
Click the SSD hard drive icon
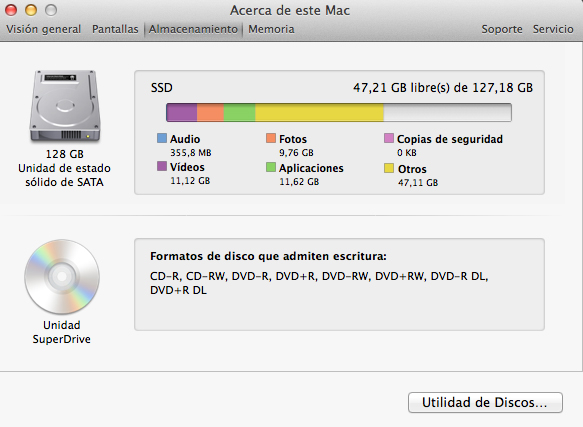pyautogui.click(x=65, y=106)
